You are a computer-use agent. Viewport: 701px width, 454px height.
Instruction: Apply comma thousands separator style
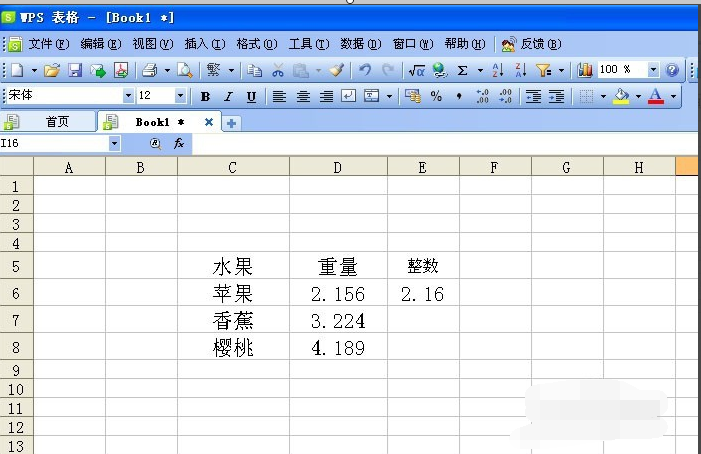coord(459,96)
